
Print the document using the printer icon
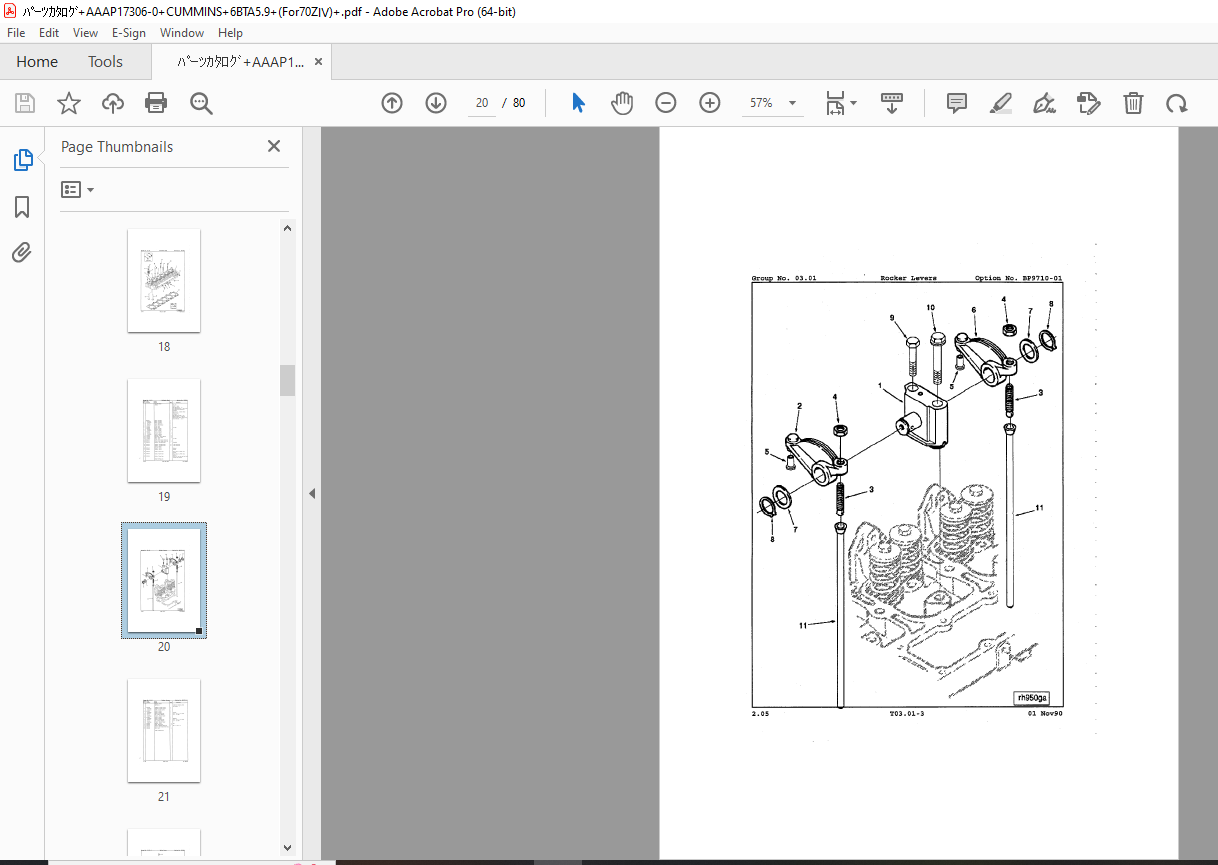point(156,103)
